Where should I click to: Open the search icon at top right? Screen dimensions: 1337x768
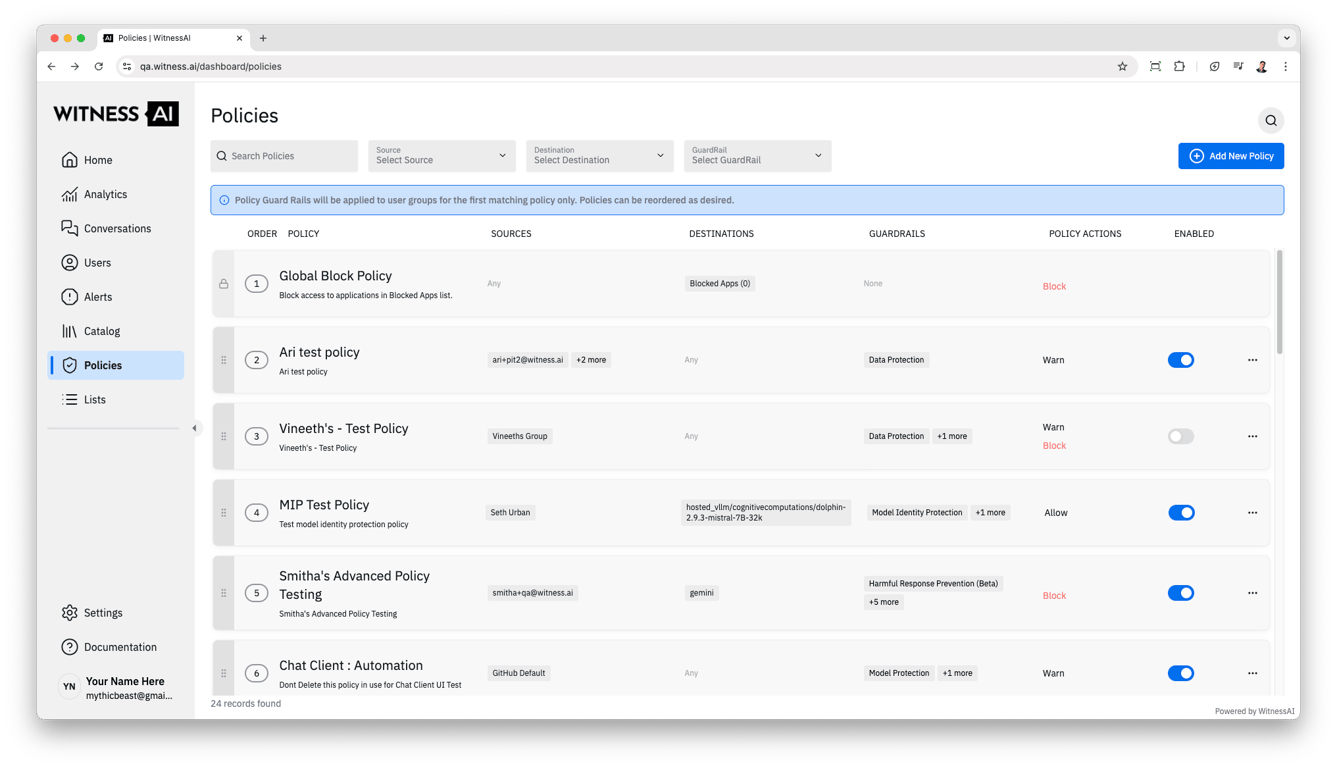(1271, 121)
